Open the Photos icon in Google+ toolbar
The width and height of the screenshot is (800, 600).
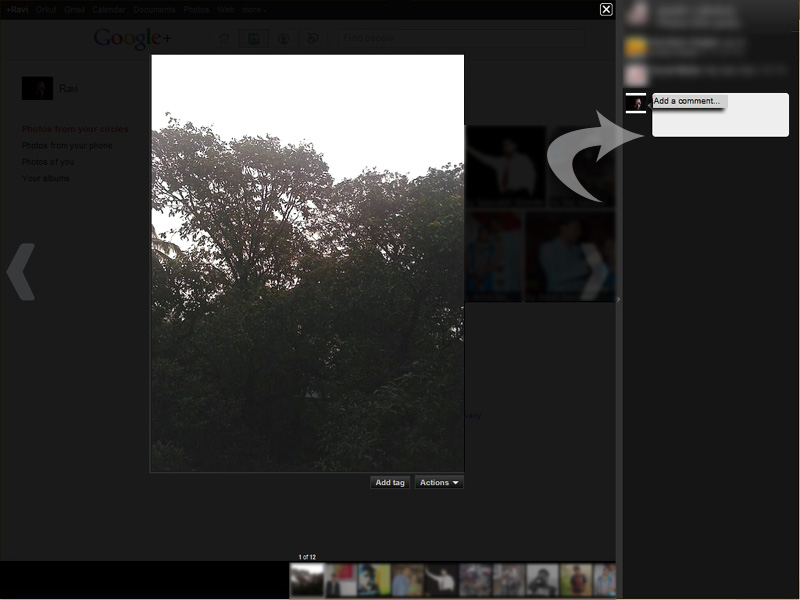[x=254, y=39]
